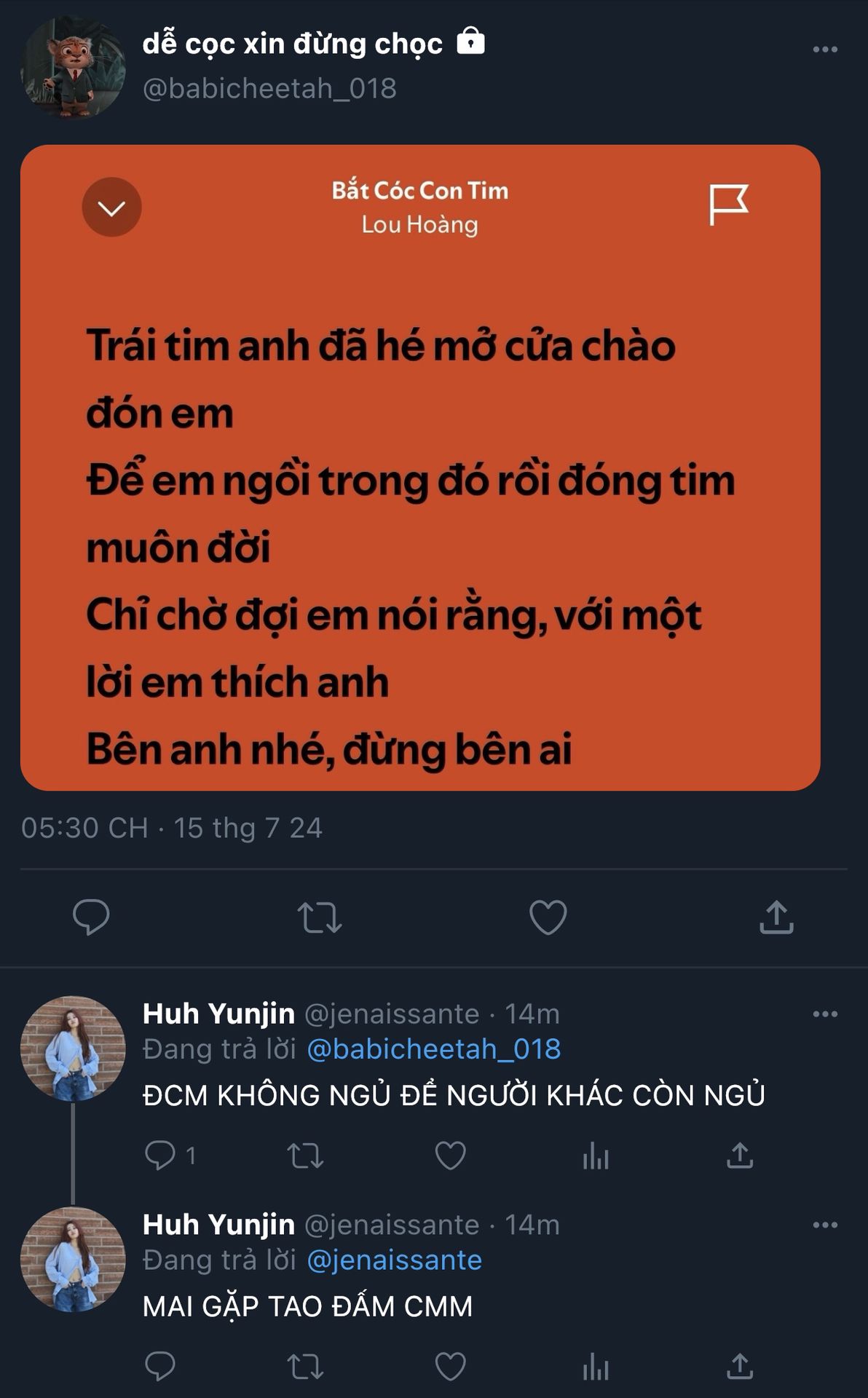Open Huh Yunjin's avatar on first reply

point(73,1048)
